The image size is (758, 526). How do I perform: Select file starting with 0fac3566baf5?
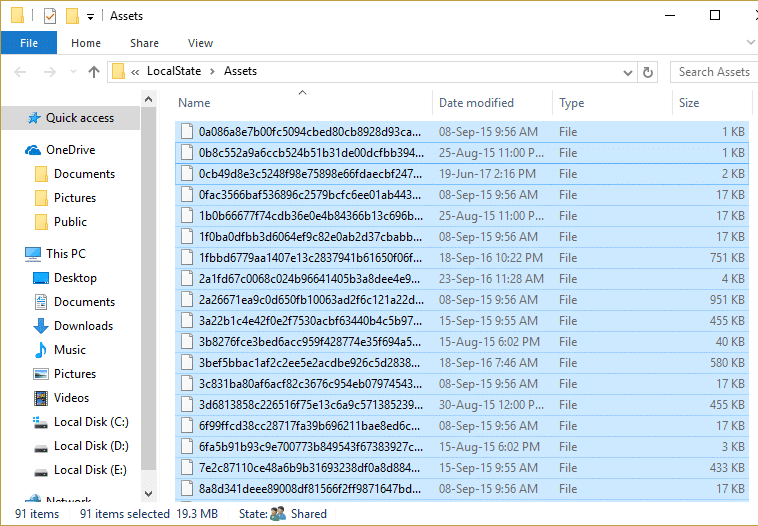[x=462, y=195]
